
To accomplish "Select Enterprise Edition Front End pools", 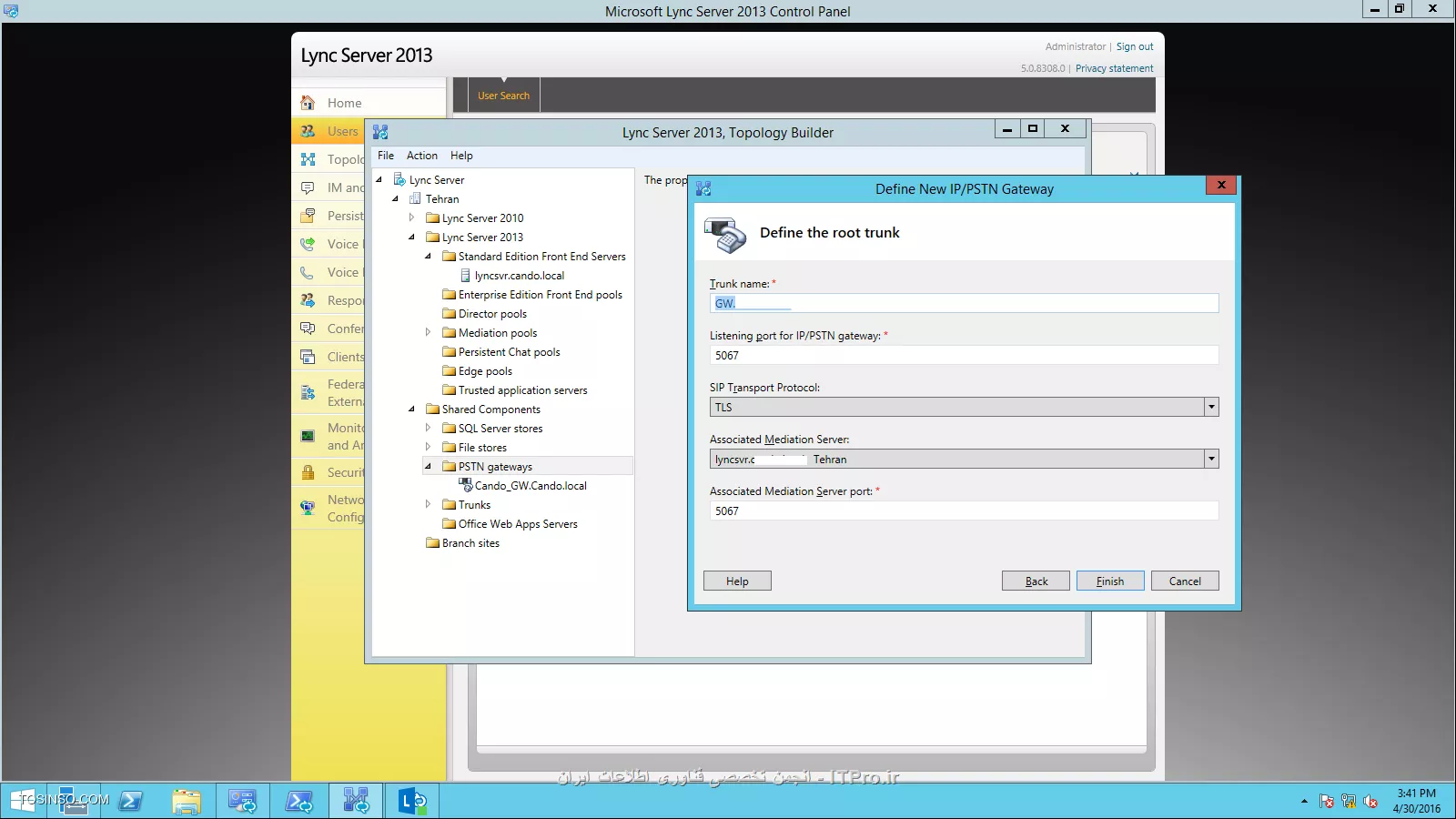I will pyautogui.click(x=540, y=295).
